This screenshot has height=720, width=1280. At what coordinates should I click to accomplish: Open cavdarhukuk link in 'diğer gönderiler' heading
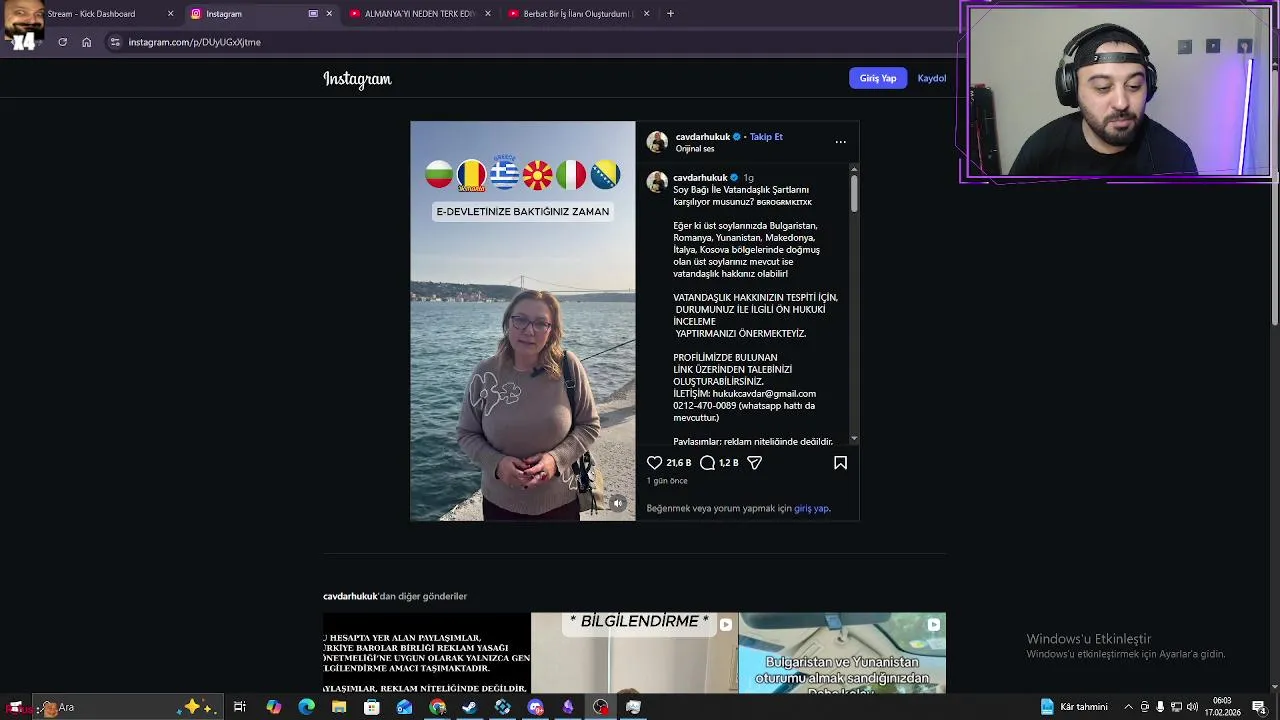(350, 596)
